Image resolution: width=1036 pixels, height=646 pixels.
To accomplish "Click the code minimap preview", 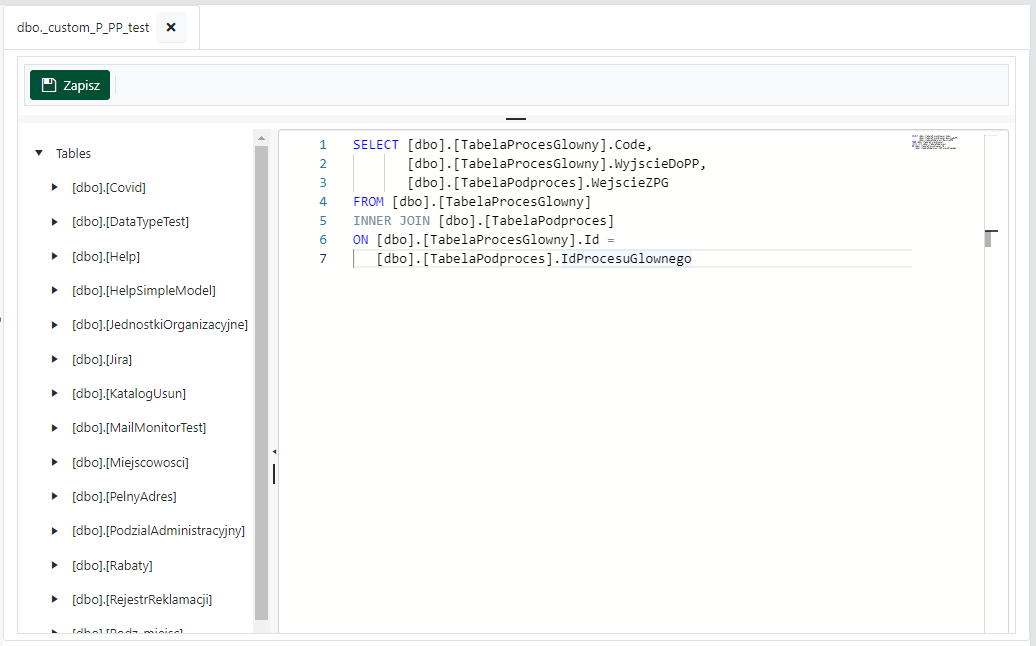I will [x=934, y=141].
